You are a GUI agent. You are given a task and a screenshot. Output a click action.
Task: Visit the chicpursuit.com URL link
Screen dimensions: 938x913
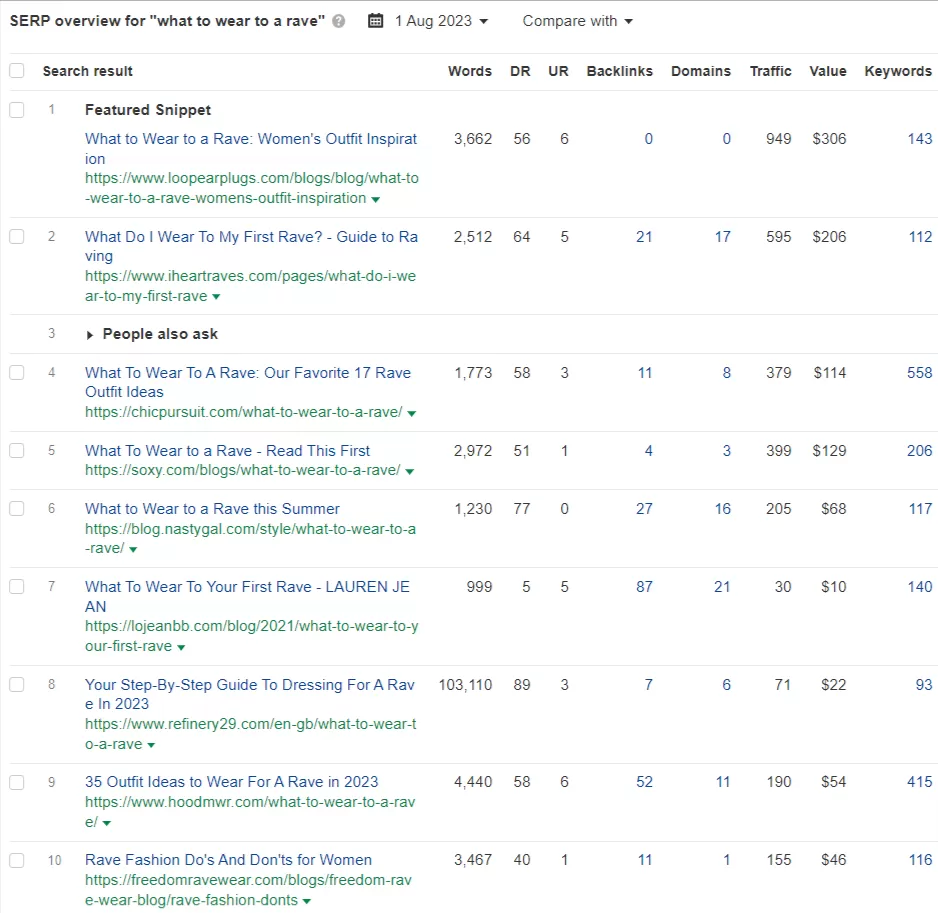[243, 412]
